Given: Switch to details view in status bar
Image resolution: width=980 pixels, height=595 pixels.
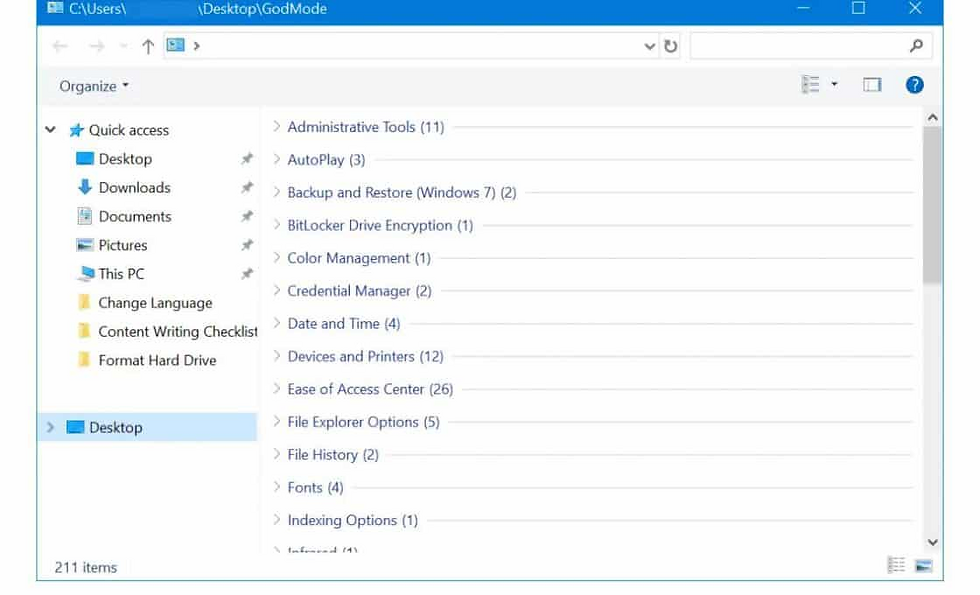Looking at the screenshot, I should pyautogui.click(x=896, y=565).
